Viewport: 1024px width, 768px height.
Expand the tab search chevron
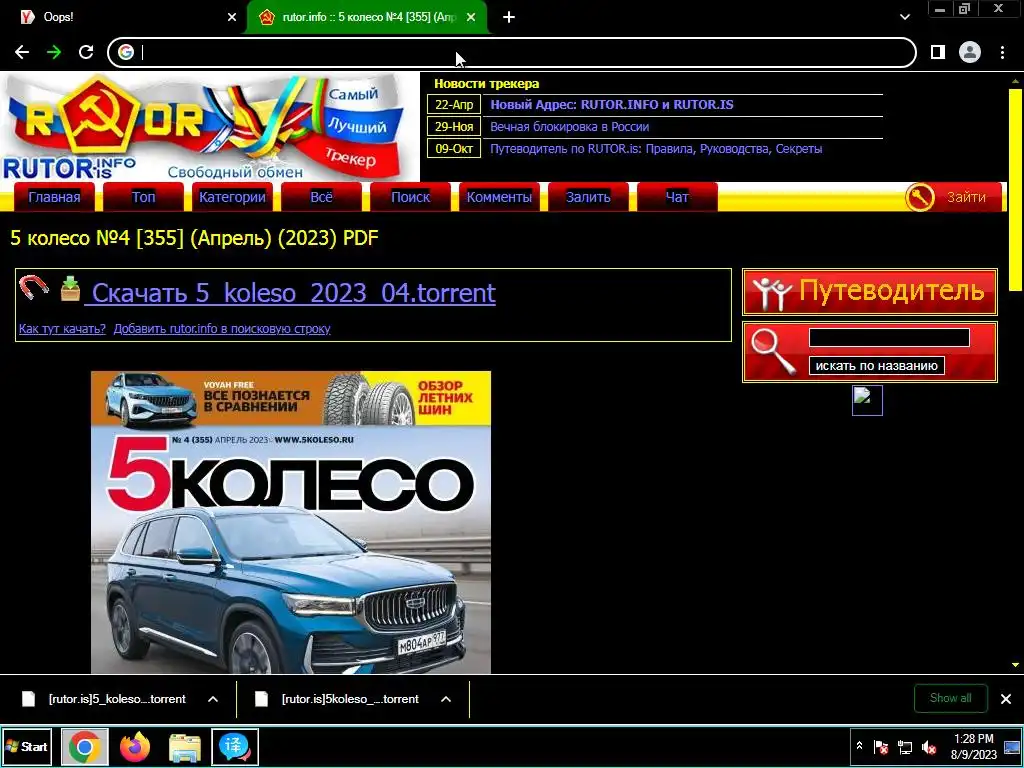click(904, 17)
